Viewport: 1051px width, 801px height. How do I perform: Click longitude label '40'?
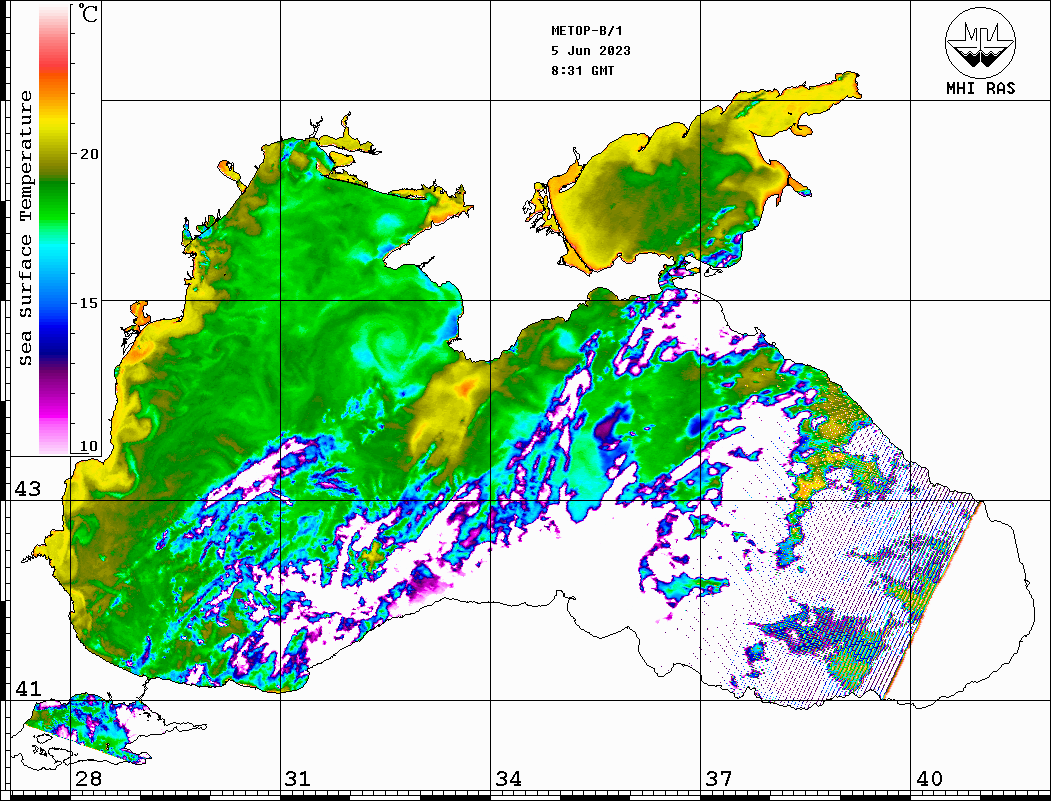pos(929,779)
